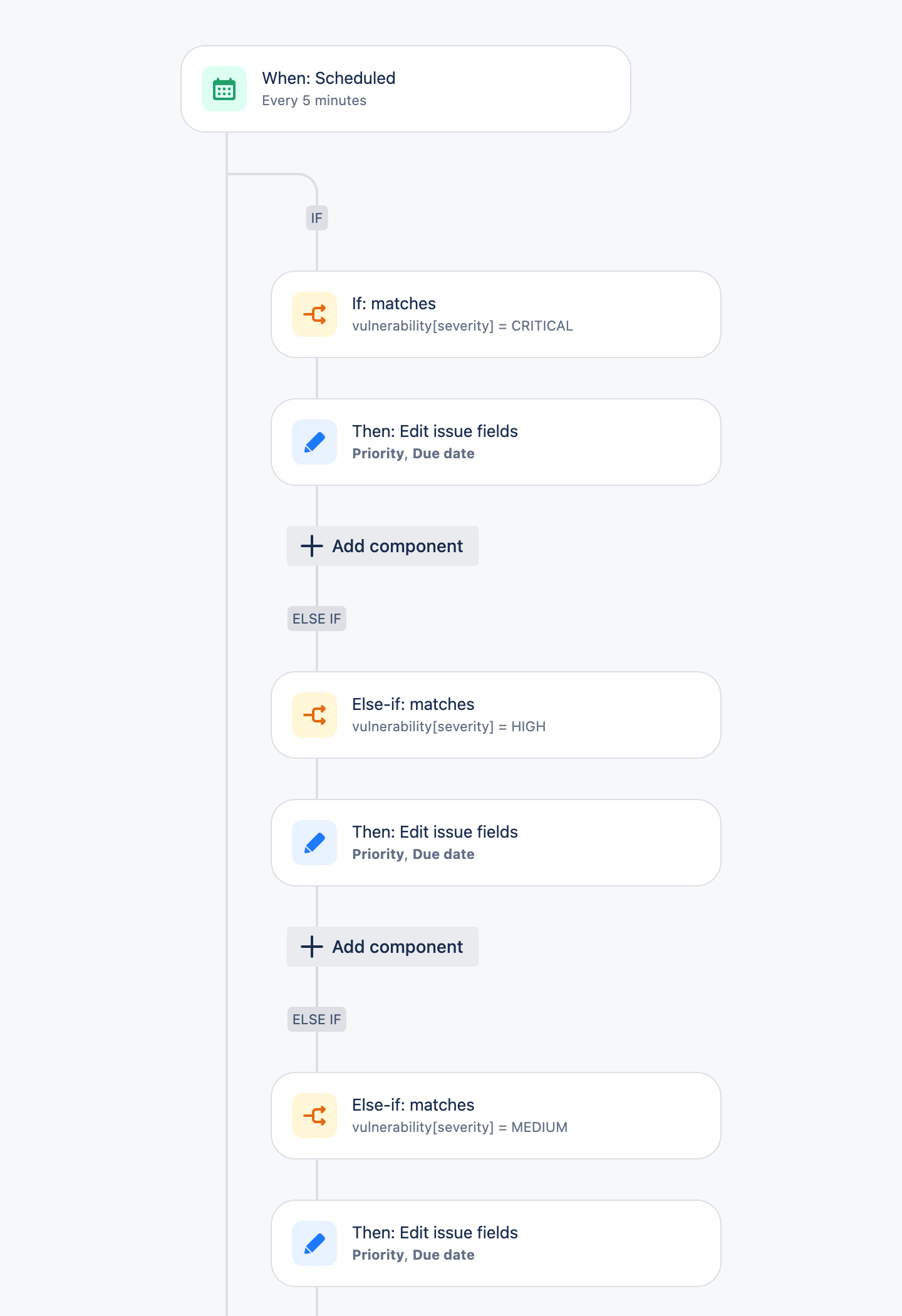Select the first 'ELSE IF' label

[x=316, y=618]
